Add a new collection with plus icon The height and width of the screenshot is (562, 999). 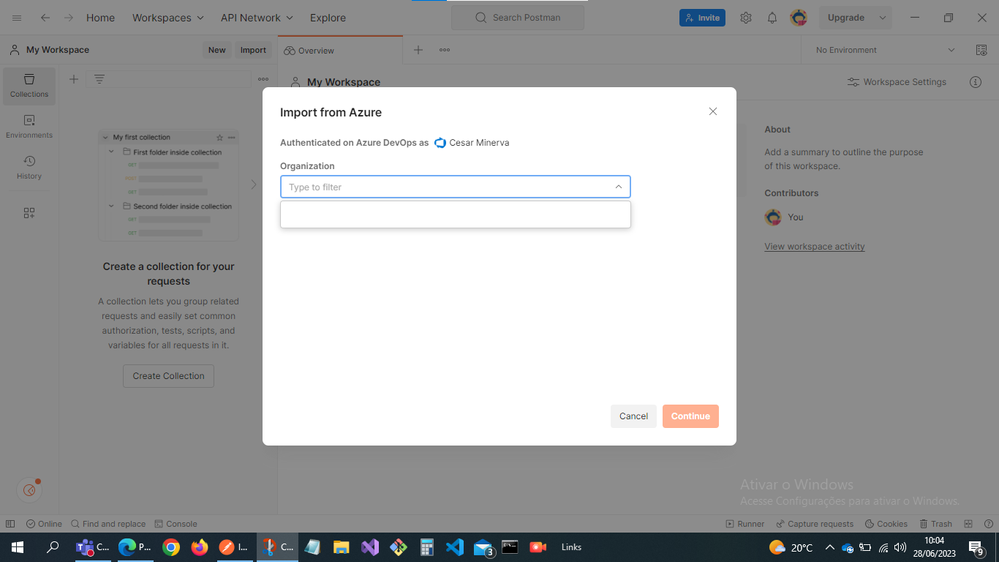coord(74,79)
